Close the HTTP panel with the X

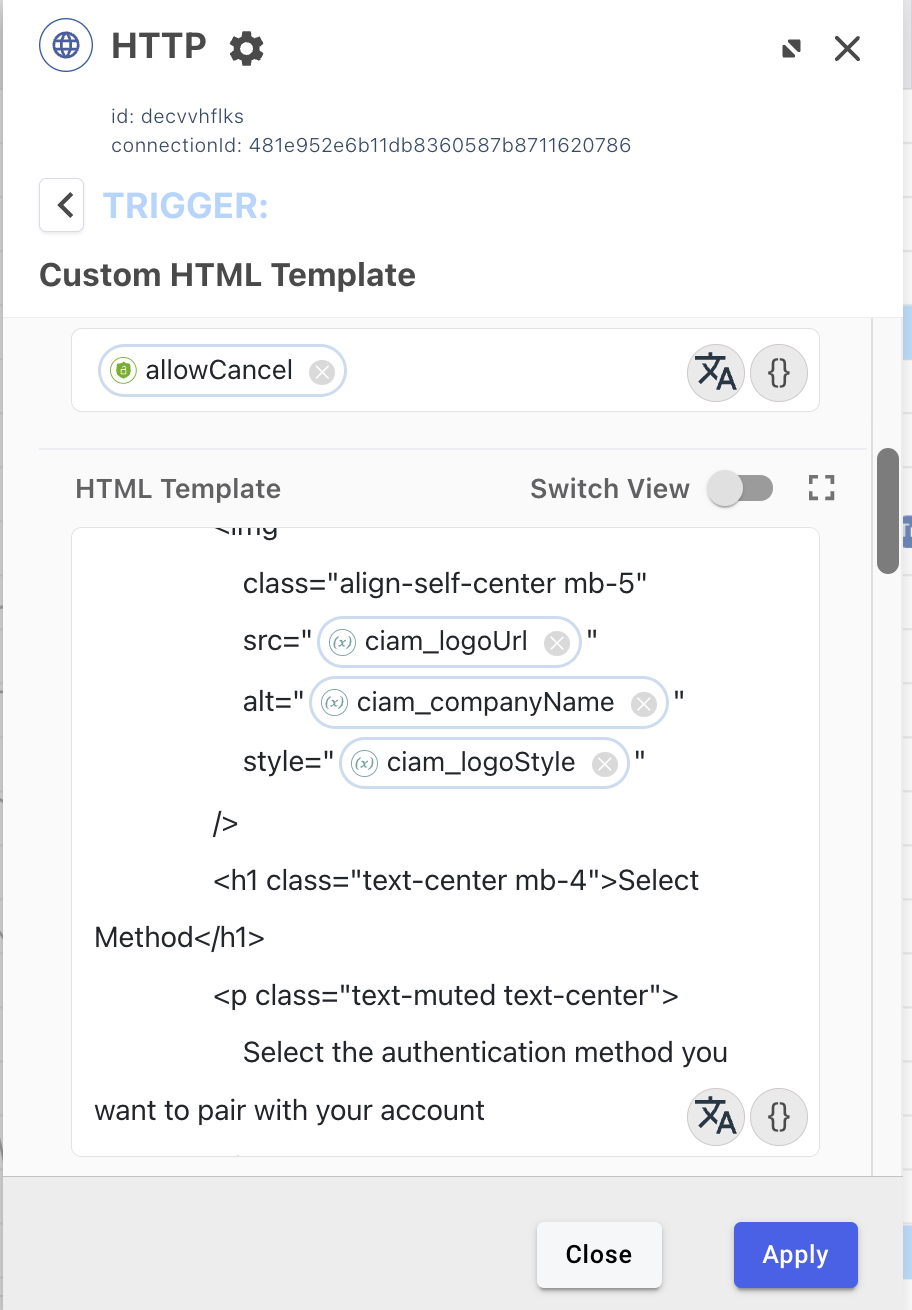[847, 48]
